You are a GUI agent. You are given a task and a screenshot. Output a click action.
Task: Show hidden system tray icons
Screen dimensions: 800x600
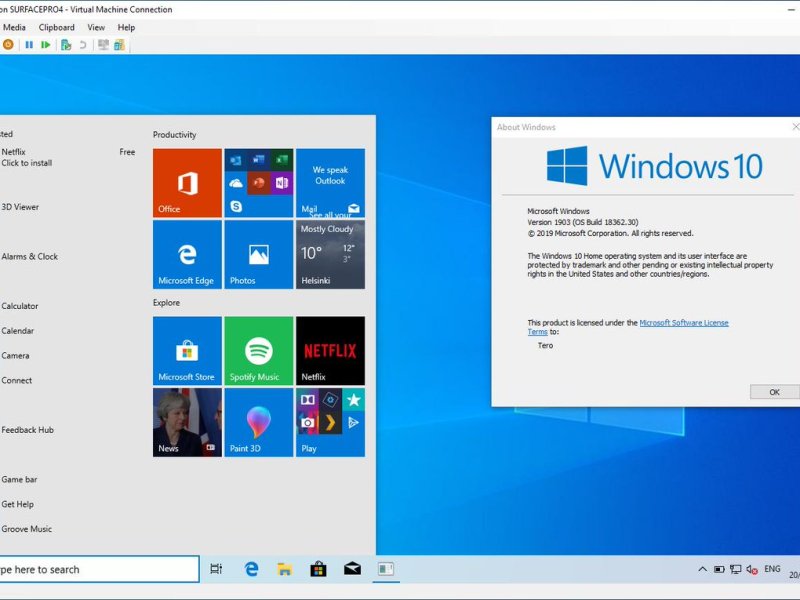coord(703,569)
